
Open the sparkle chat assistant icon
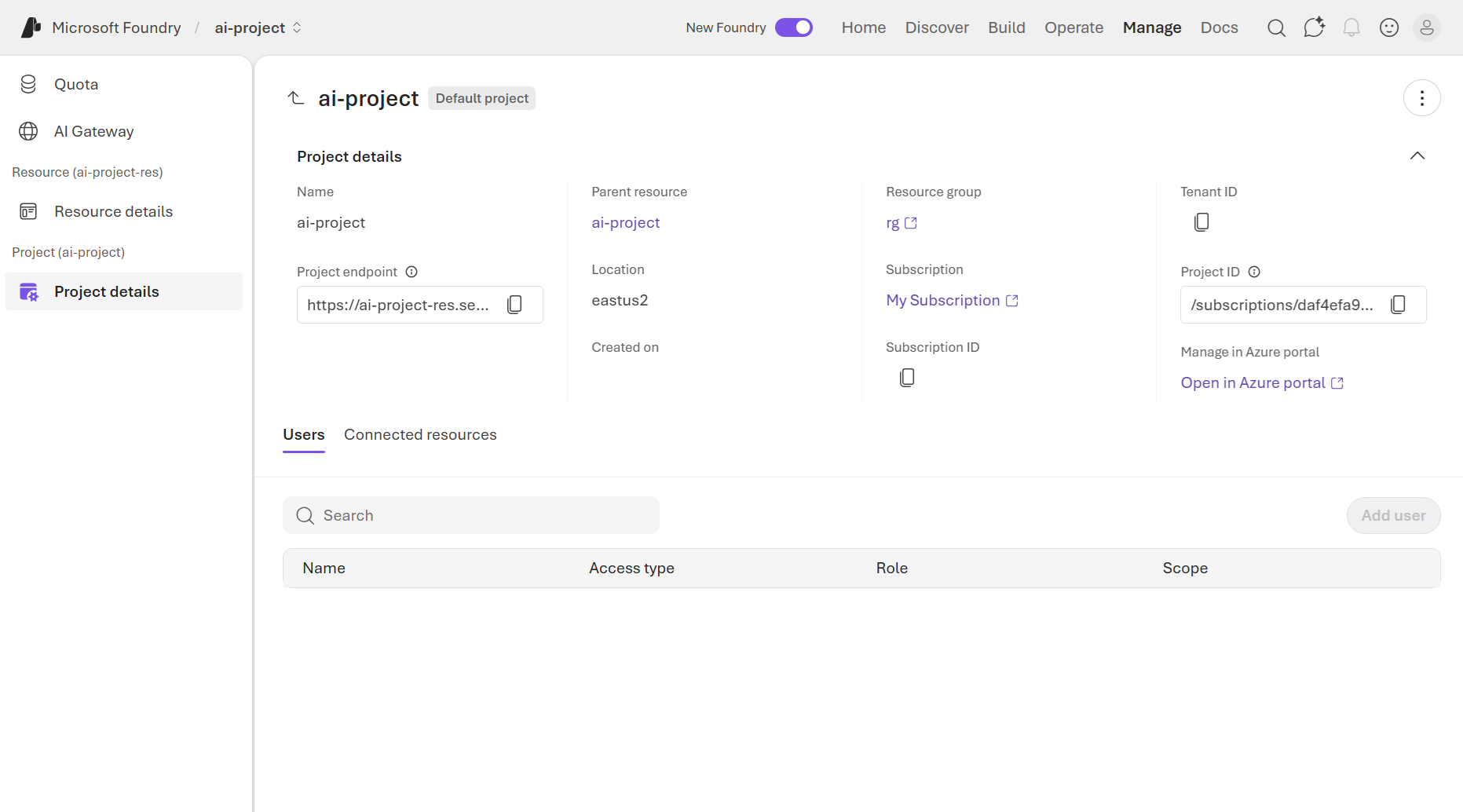click(1314, 27)
